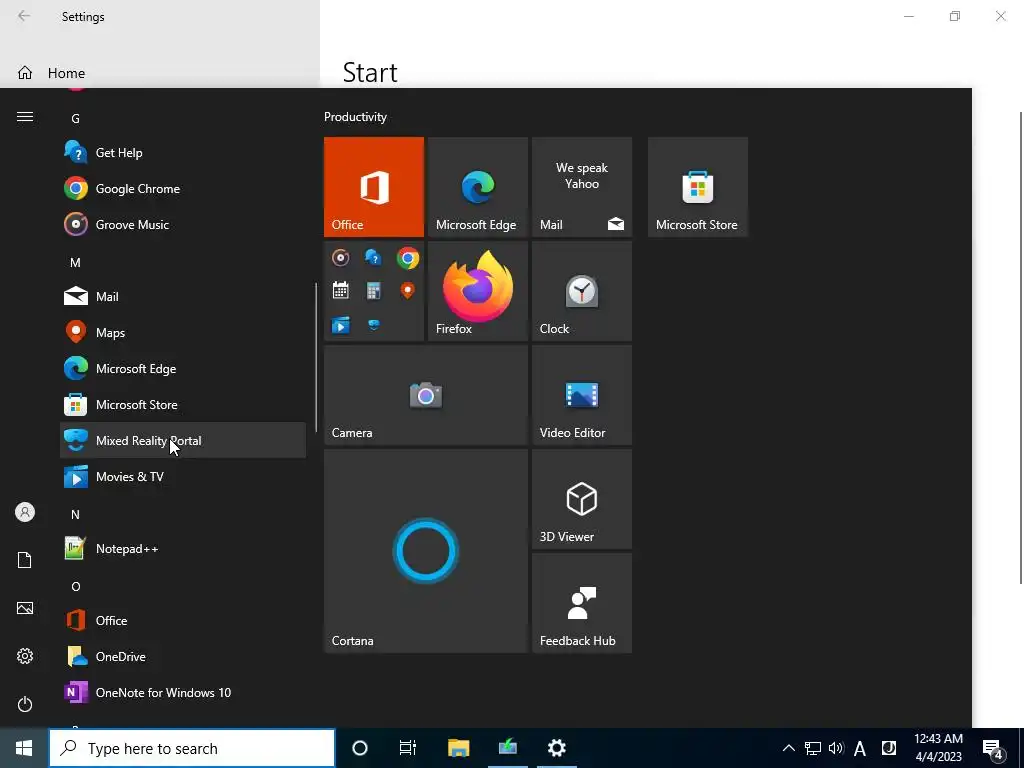This screenshot has width=1024, height=768.
Task: Click the Windows Start button
Action: (x=24, y=748)
